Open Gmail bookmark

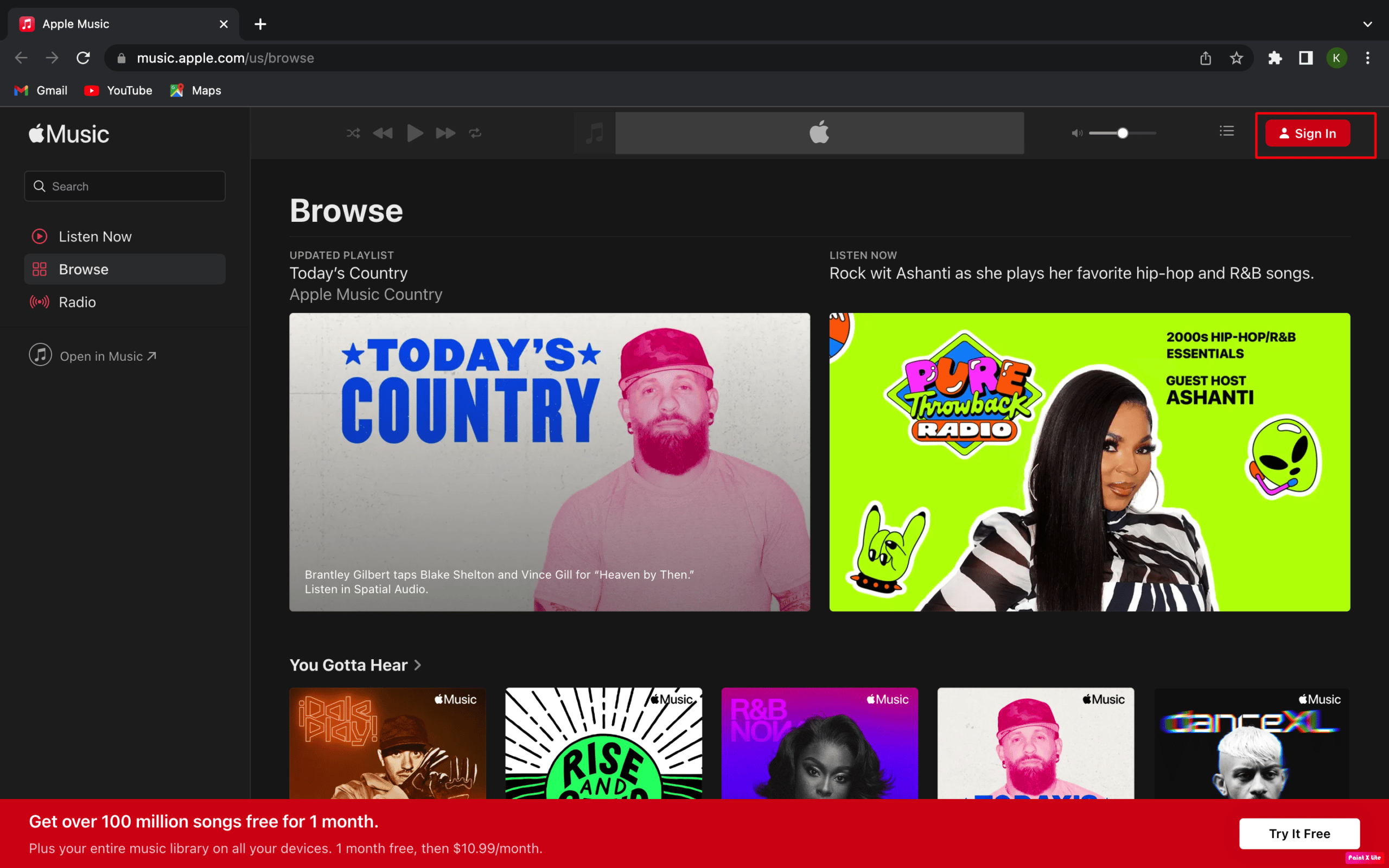coord(40,90)
